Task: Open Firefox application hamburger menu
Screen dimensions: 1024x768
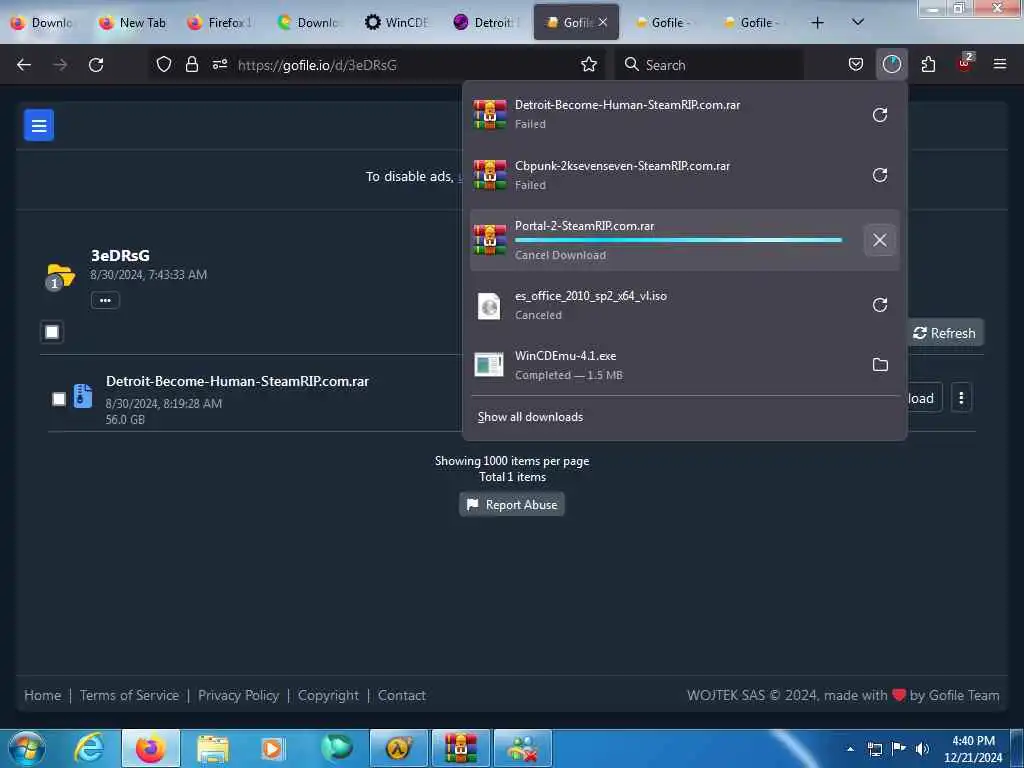Action: coord(999,64)
